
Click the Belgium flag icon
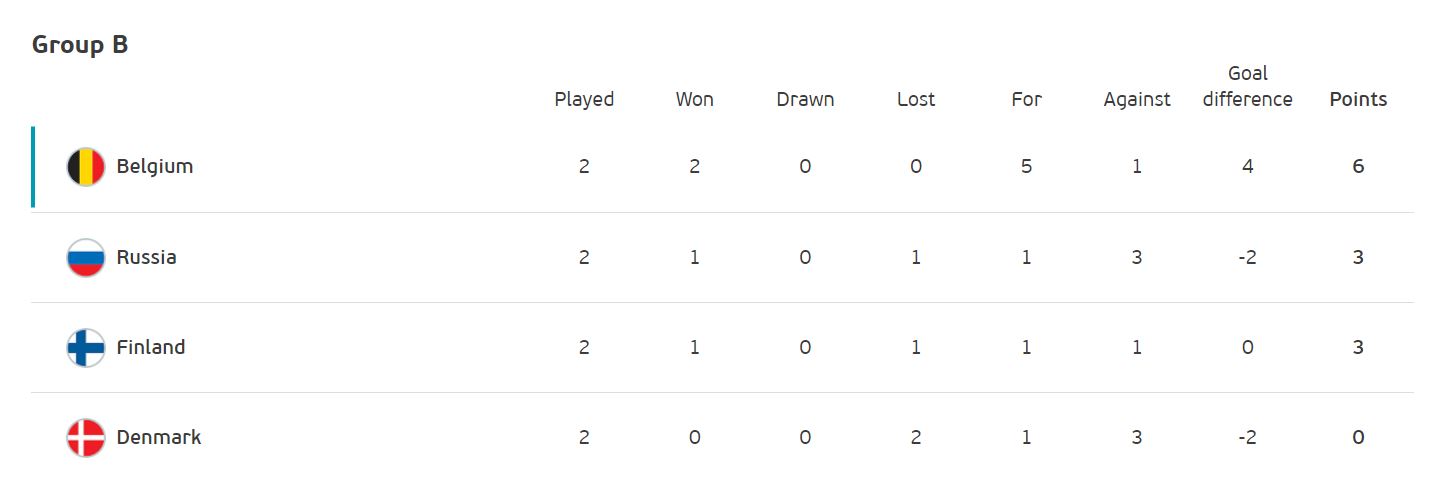(86, 167)
